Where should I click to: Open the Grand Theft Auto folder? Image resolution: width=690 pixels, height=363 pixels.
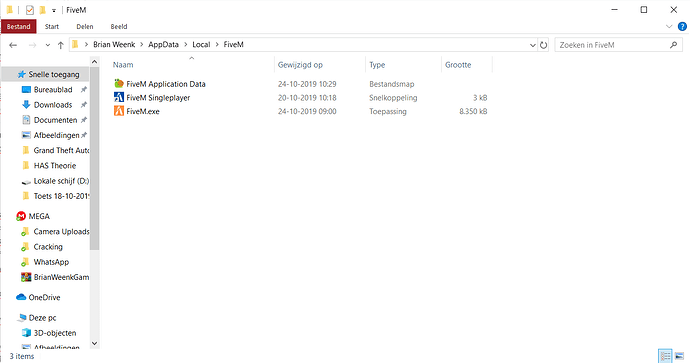point(61,150)
